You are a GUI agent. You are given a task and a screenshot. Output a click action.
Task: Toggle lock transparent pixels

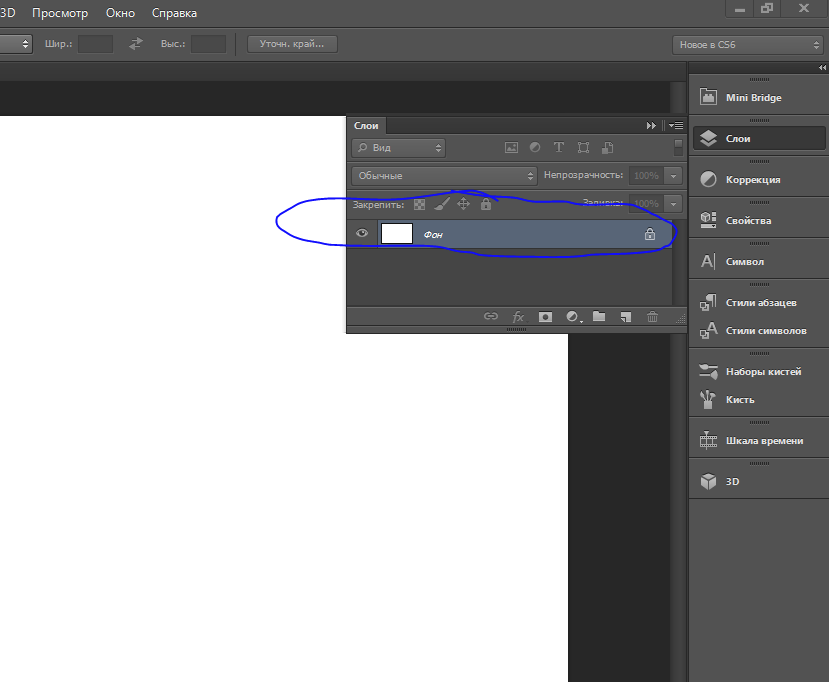pyautogui.click(x=419, y=204)
